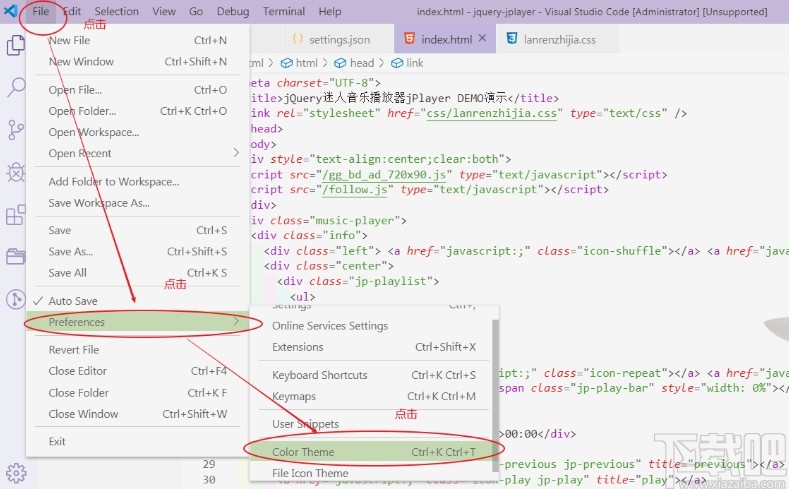
Task: Click line number 30 in gutter
Action: pyautogui.click(x=209, y=480)
